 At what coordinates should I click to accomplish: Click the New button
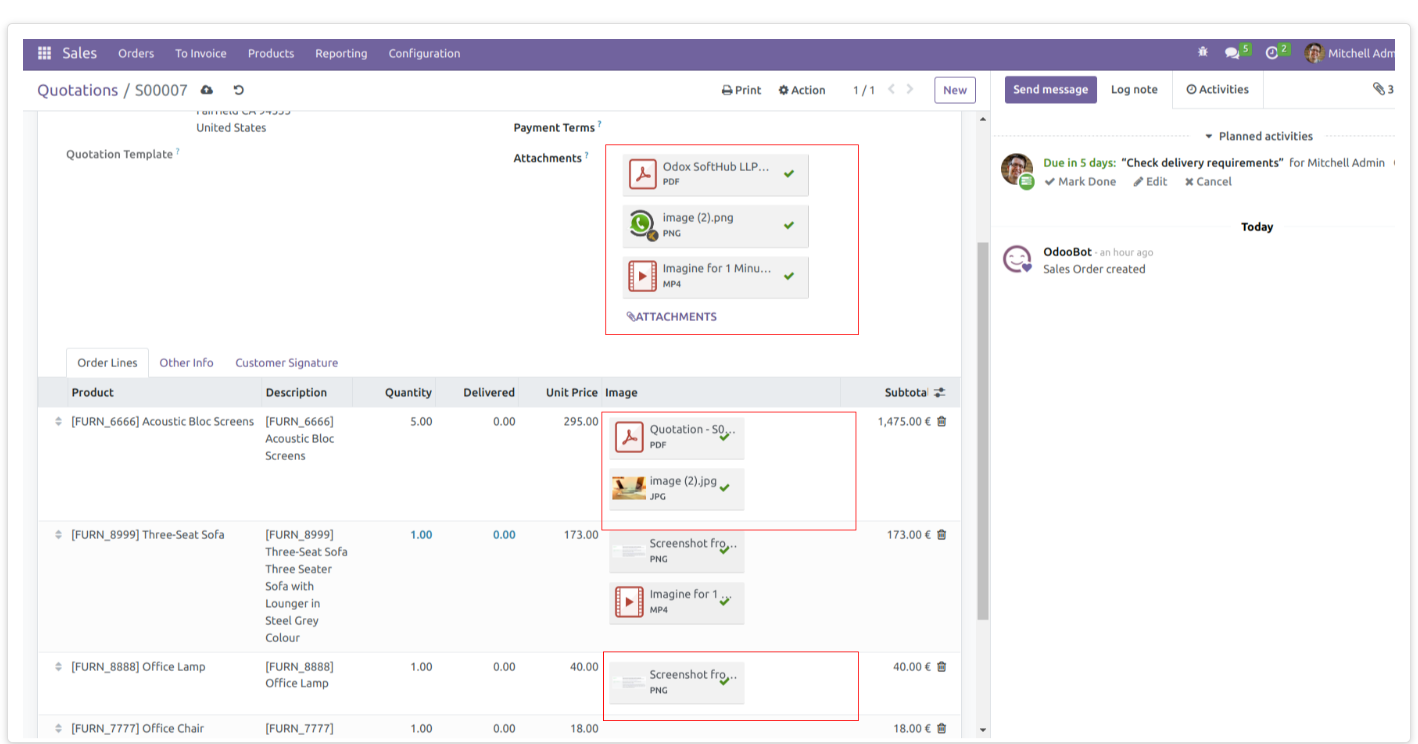(955, 90)
